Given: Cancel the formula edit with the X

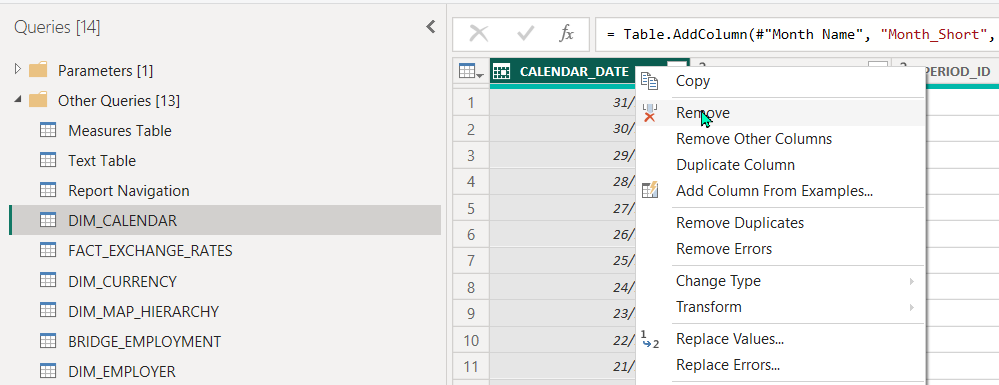Looking at the screenshot, I should (x=478, y=34).
